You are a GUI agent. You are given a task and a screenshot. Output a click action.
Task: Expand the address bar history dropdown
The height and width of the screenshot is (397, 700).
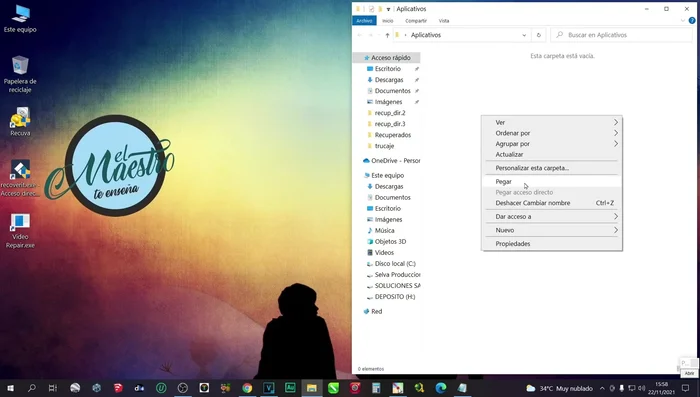(524, 35)
